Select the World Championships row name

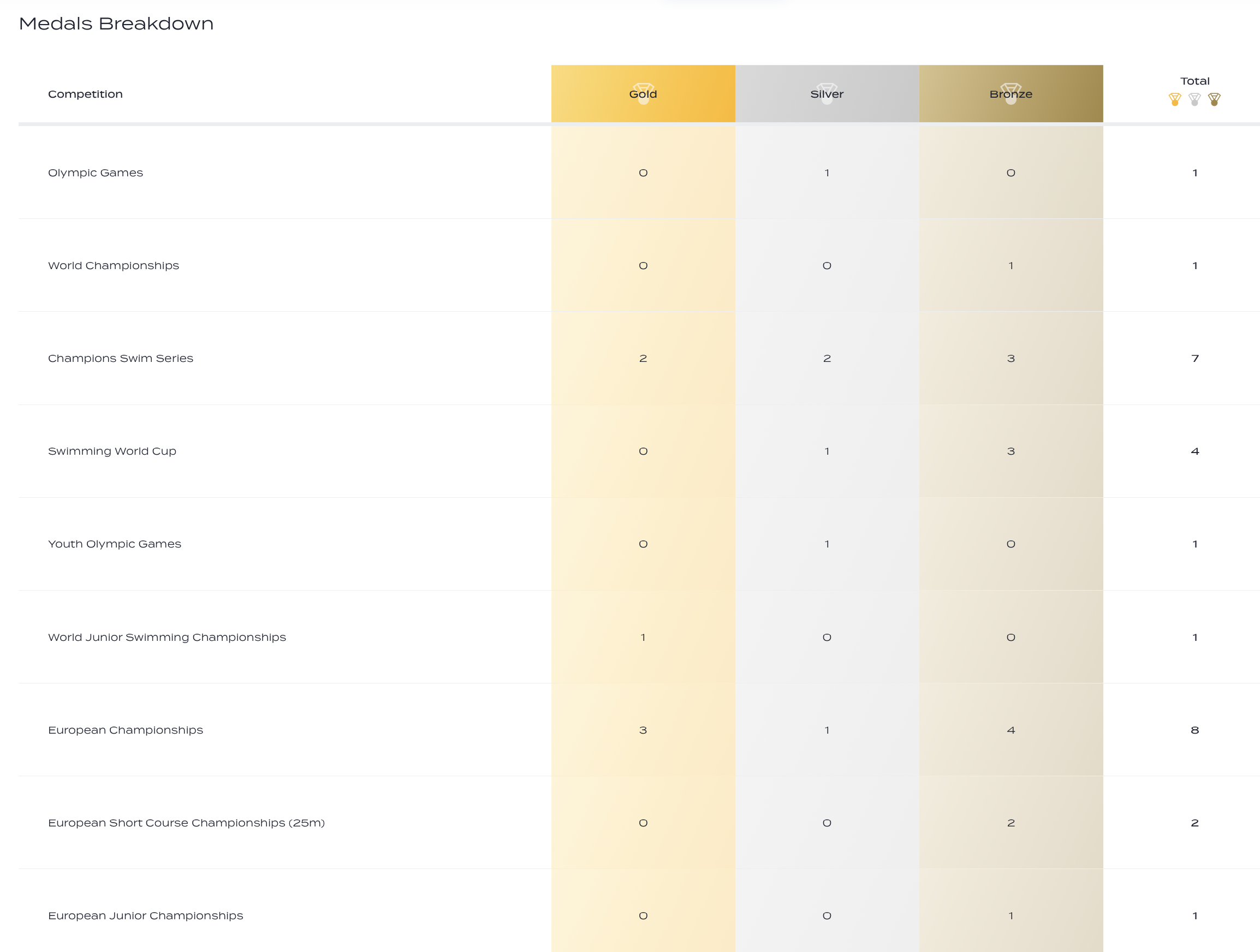[114, 265]
